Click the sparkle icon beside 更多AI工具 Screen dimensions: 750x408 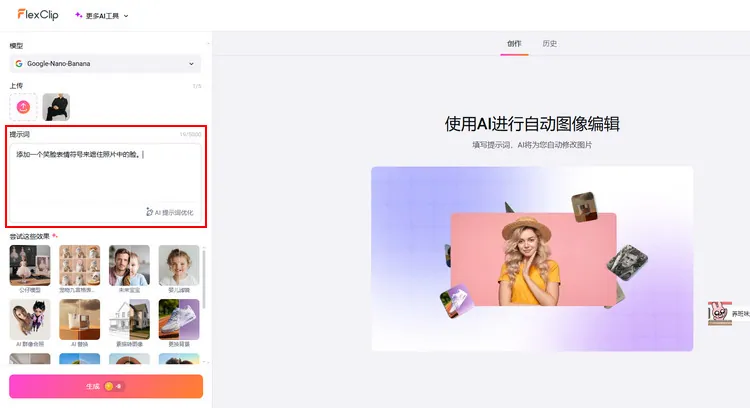[x=78, y=15]
